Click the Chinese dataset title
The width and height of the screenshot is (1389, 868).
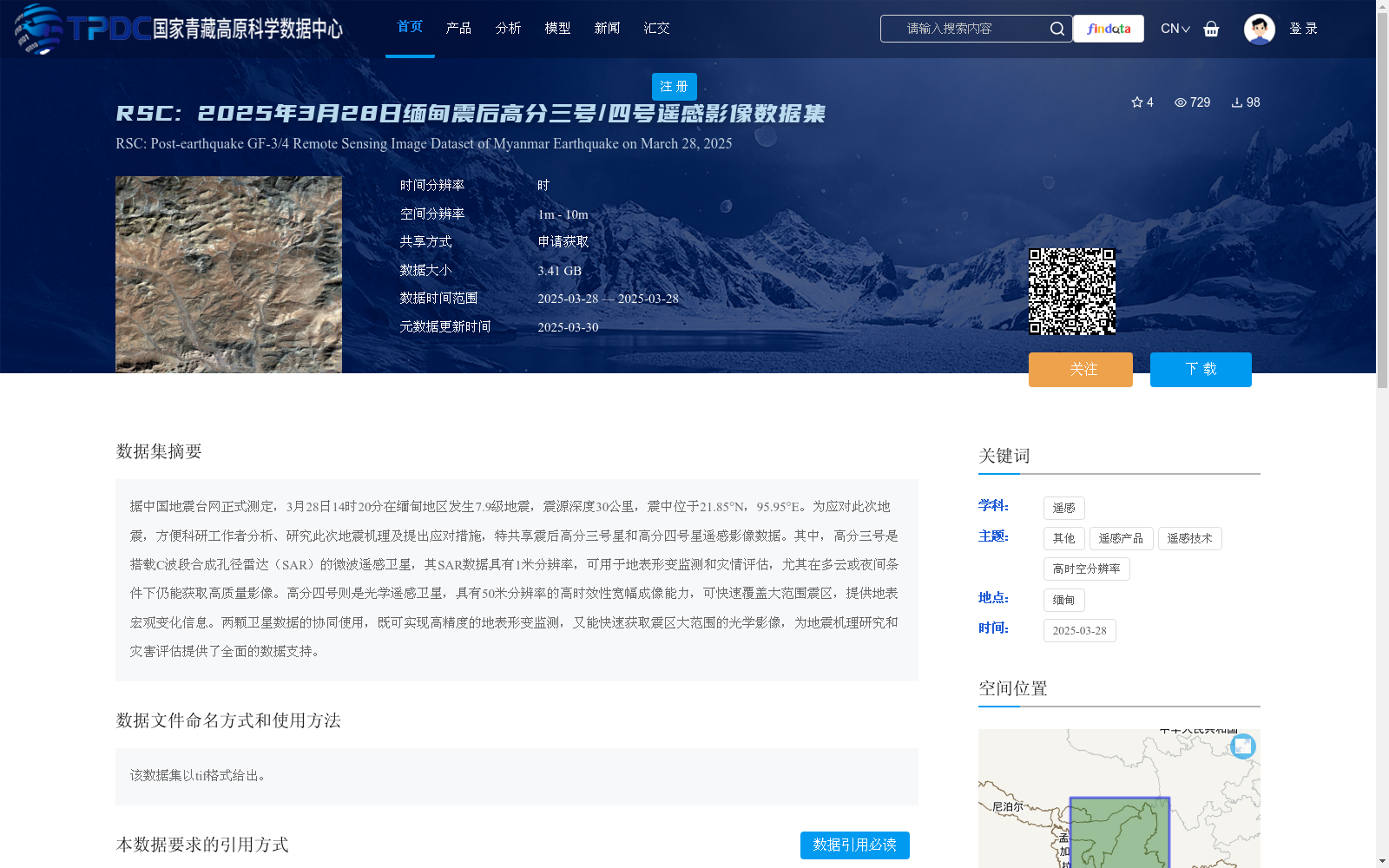(x=471, y=114)
